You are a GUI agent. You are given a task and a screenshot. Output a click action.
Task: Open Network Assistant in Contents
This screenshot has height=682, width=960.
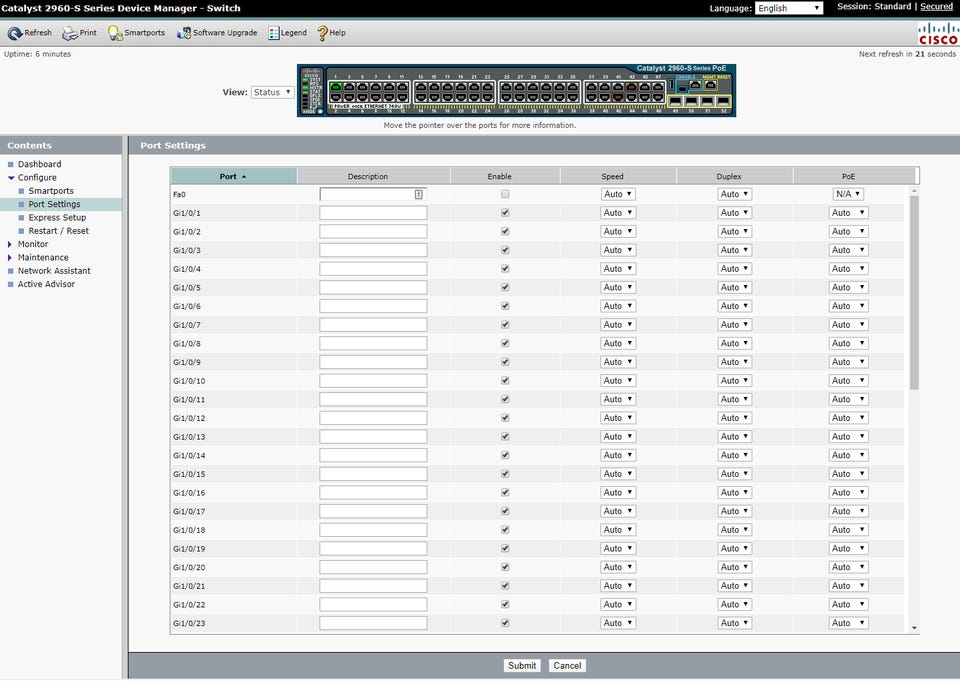point(54,271)
